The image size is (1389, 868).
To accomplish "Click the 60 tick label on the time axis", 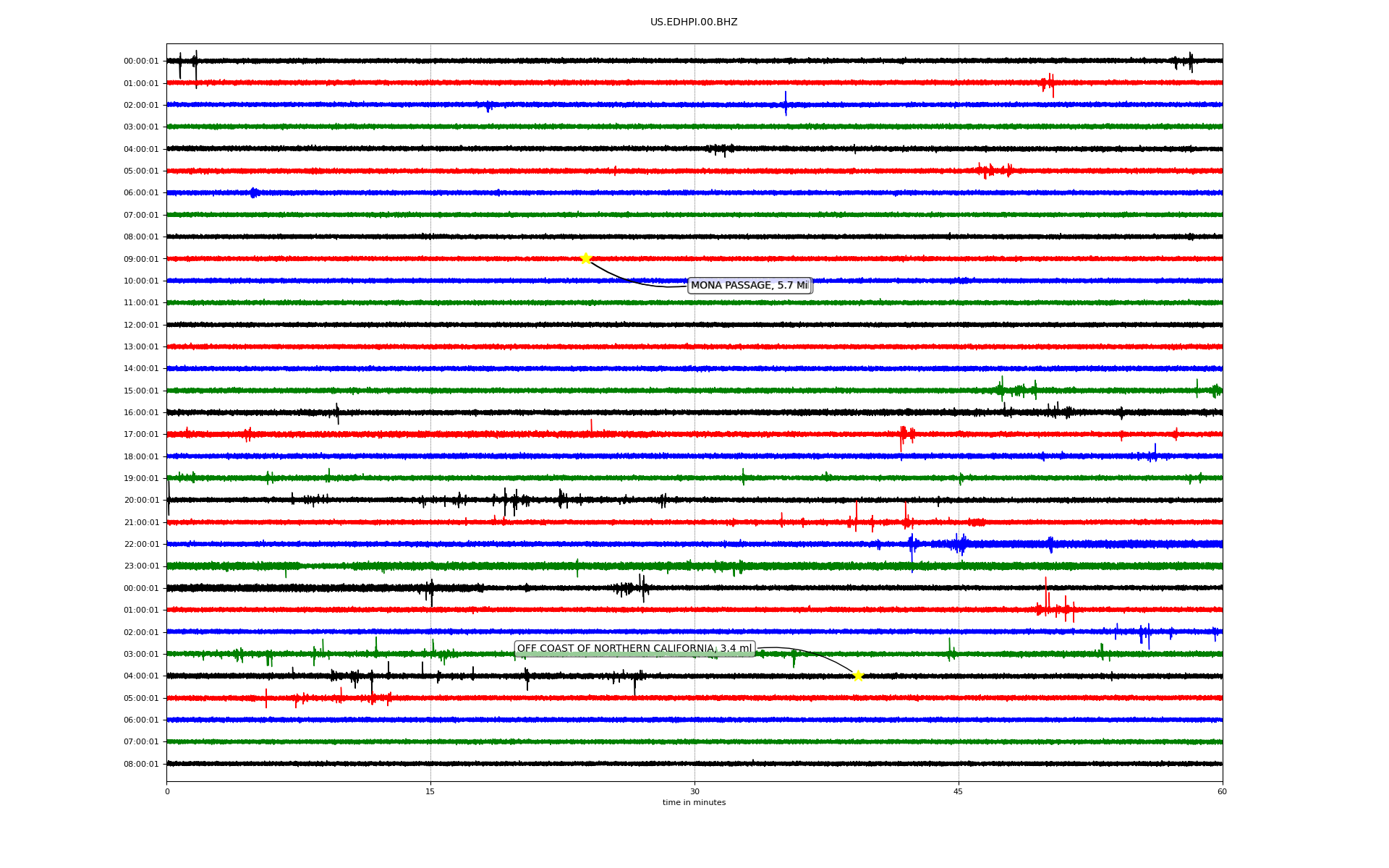I will pos(1222,791).
